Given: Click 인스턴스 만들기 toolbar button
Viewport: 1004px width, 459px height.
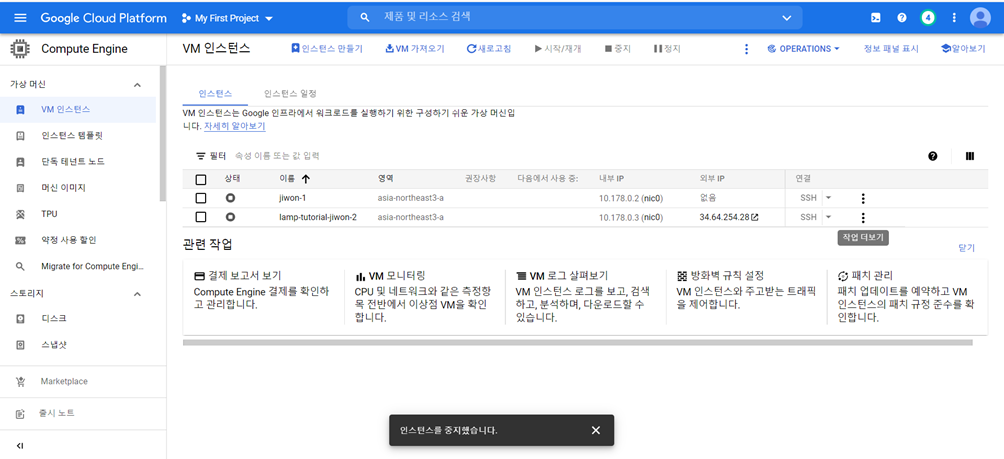Looking at the screenshot, I should pos(327,49).
